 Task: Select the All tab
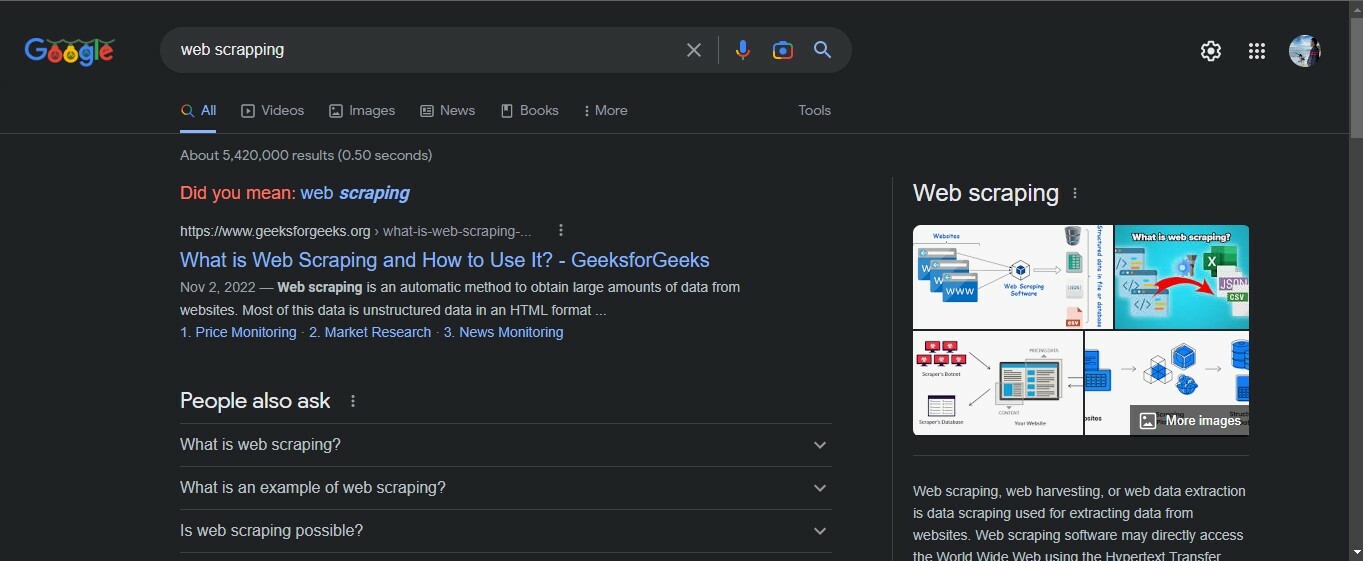click(198, 111)
